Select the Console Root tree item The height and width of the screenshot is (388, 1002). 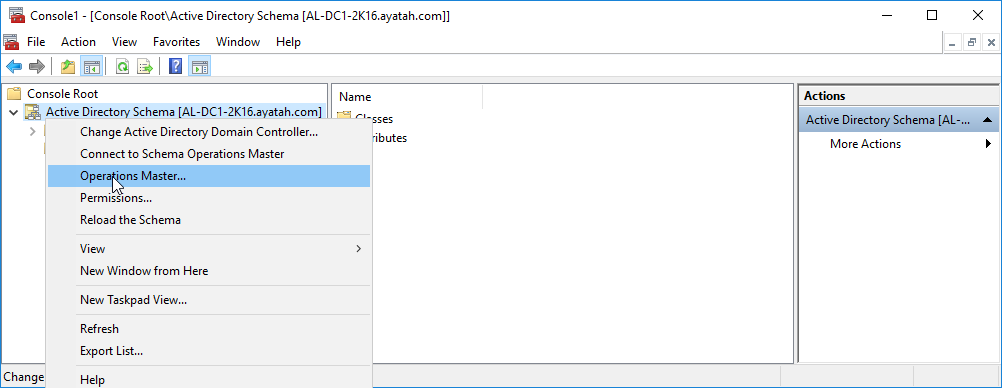pos(63,94)
